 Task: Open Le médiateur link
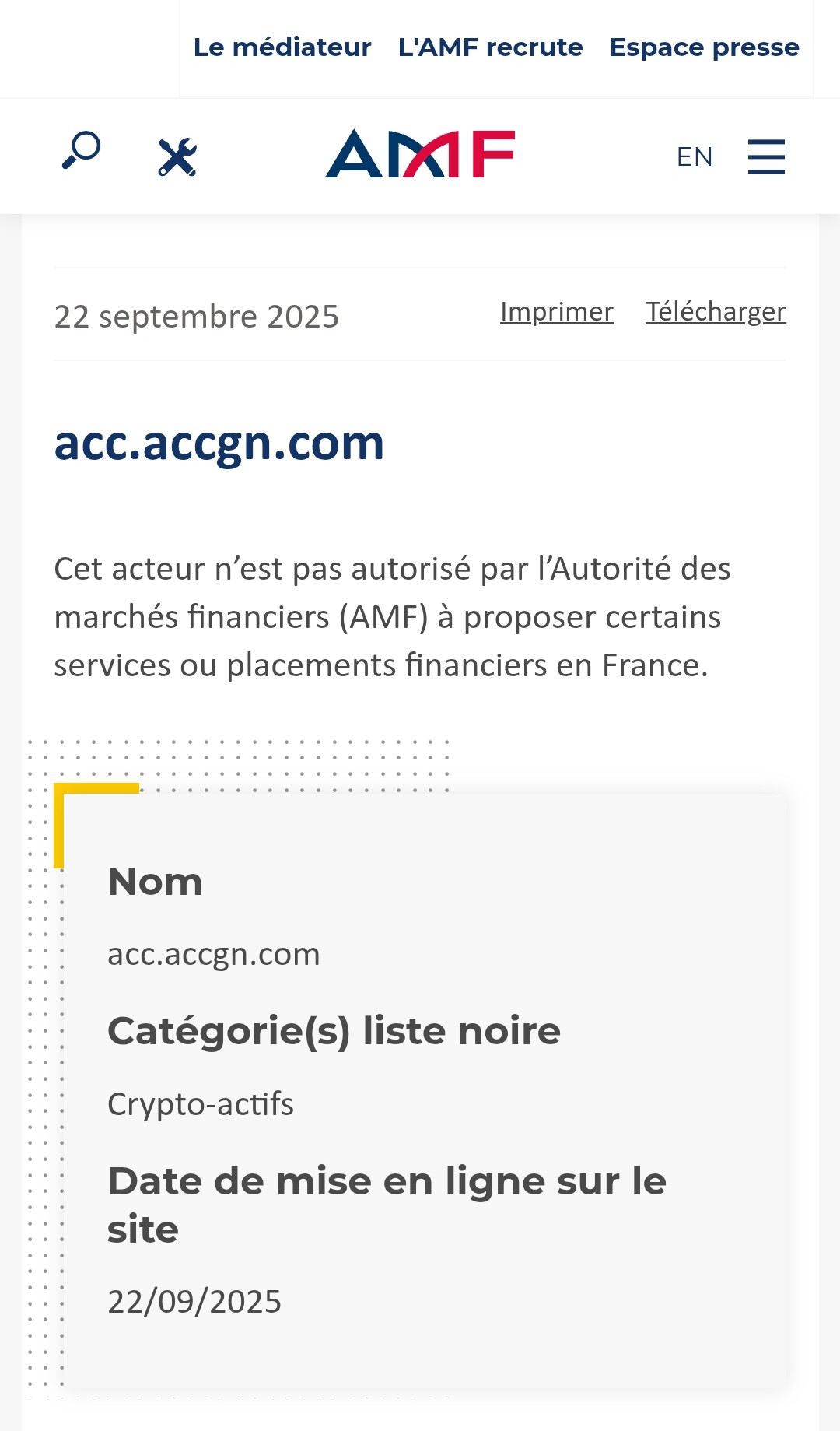click(282, 47)
